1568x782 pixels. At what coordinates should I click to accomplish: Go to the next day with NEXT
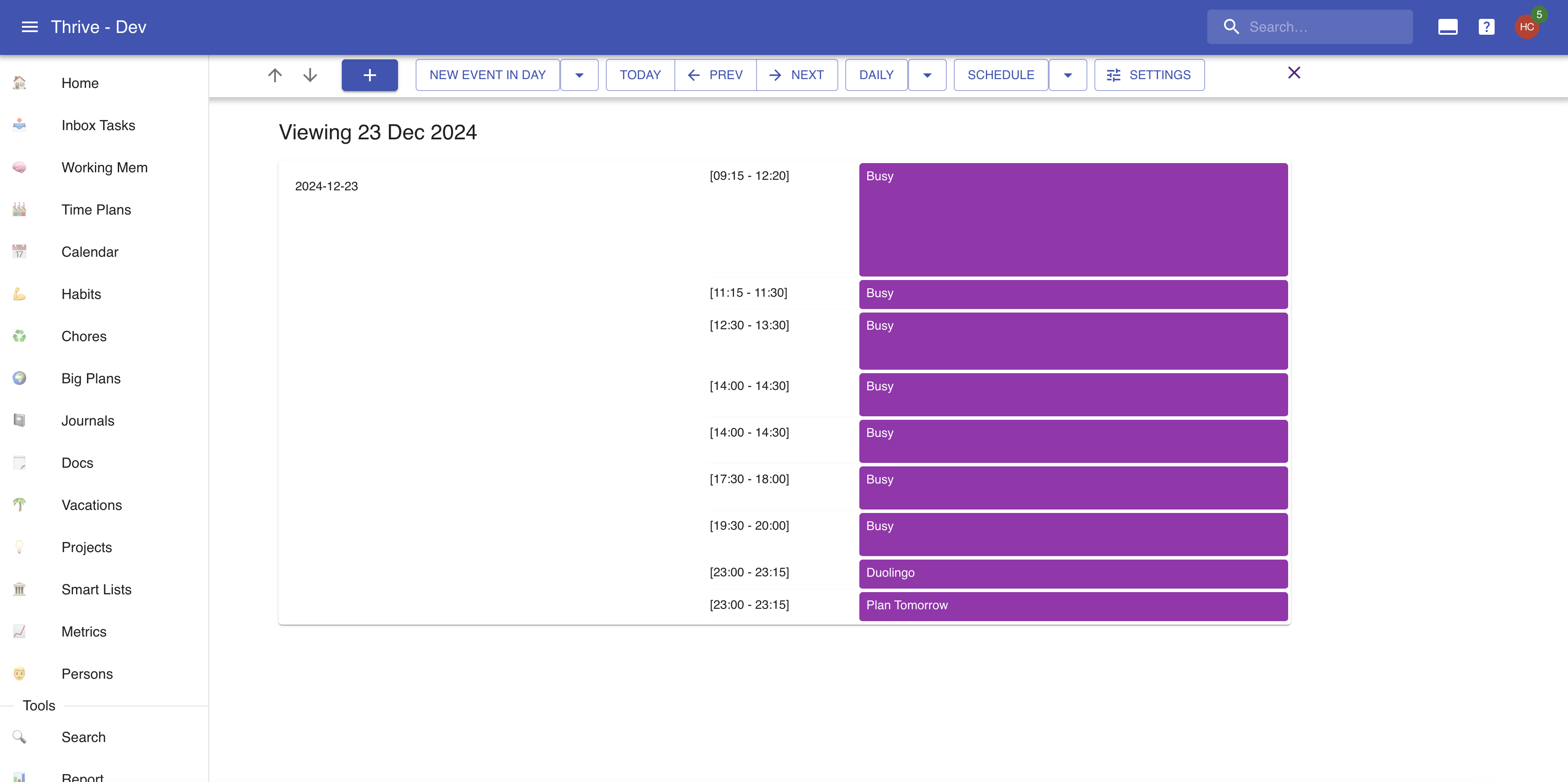pos(797,74)
